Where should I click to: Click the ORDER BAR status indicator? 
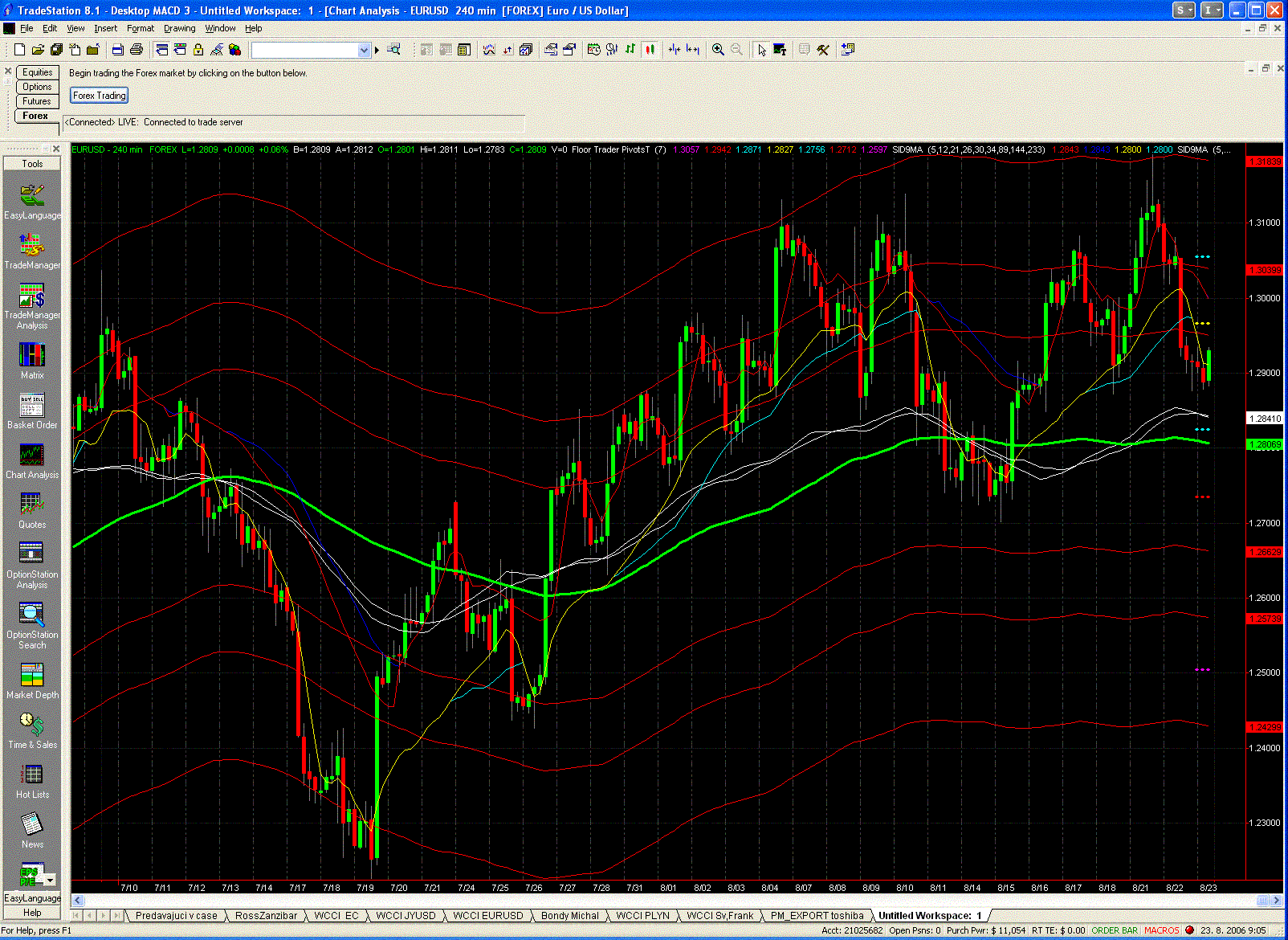coord(1115,930)
